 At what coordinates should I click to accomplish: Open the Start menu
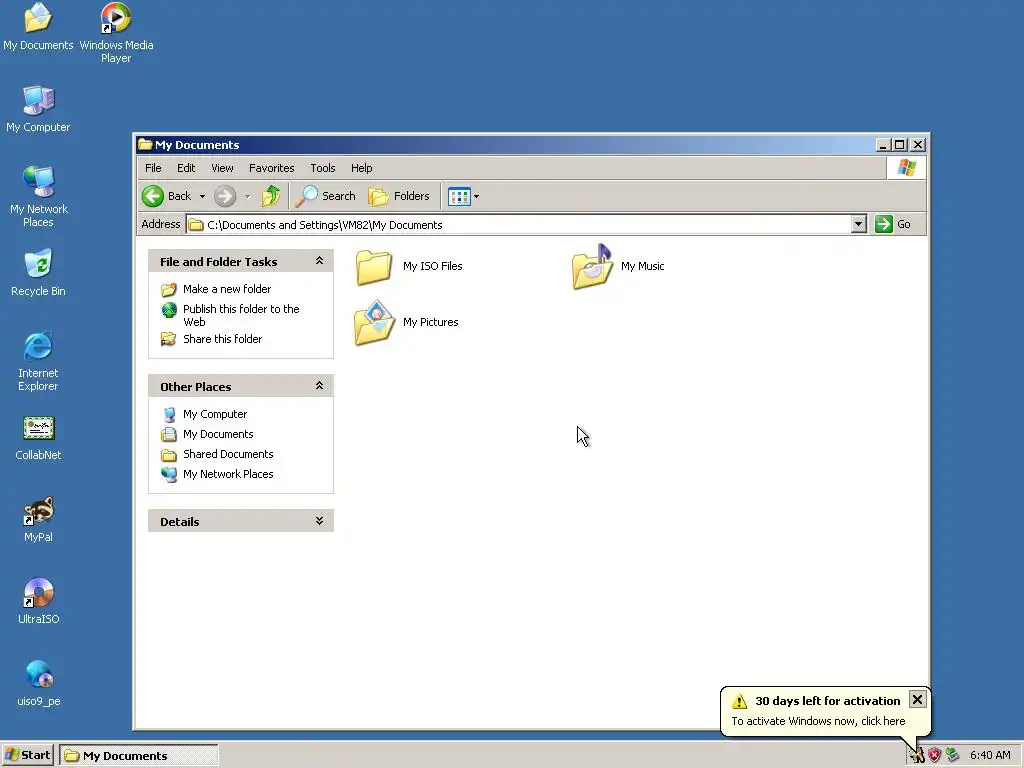coord(27,756)
